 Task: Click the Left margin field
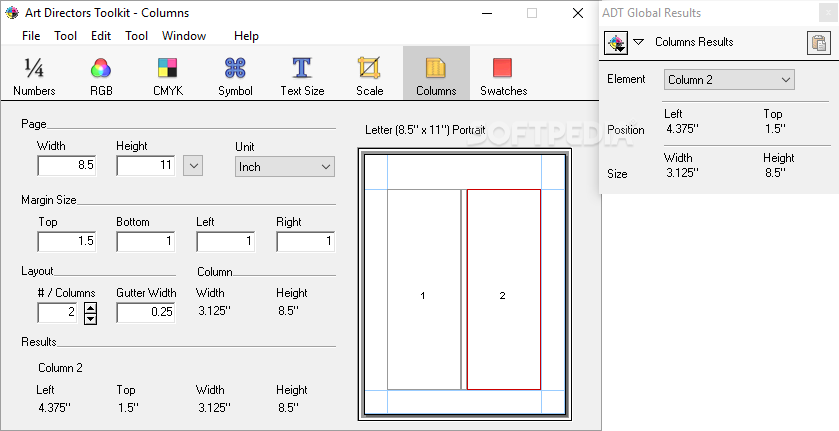tap(226, 241)
